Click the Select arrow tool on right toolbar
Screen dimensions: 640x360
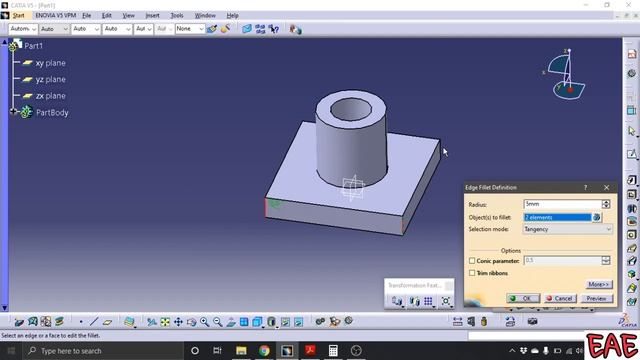pos(632,131)
